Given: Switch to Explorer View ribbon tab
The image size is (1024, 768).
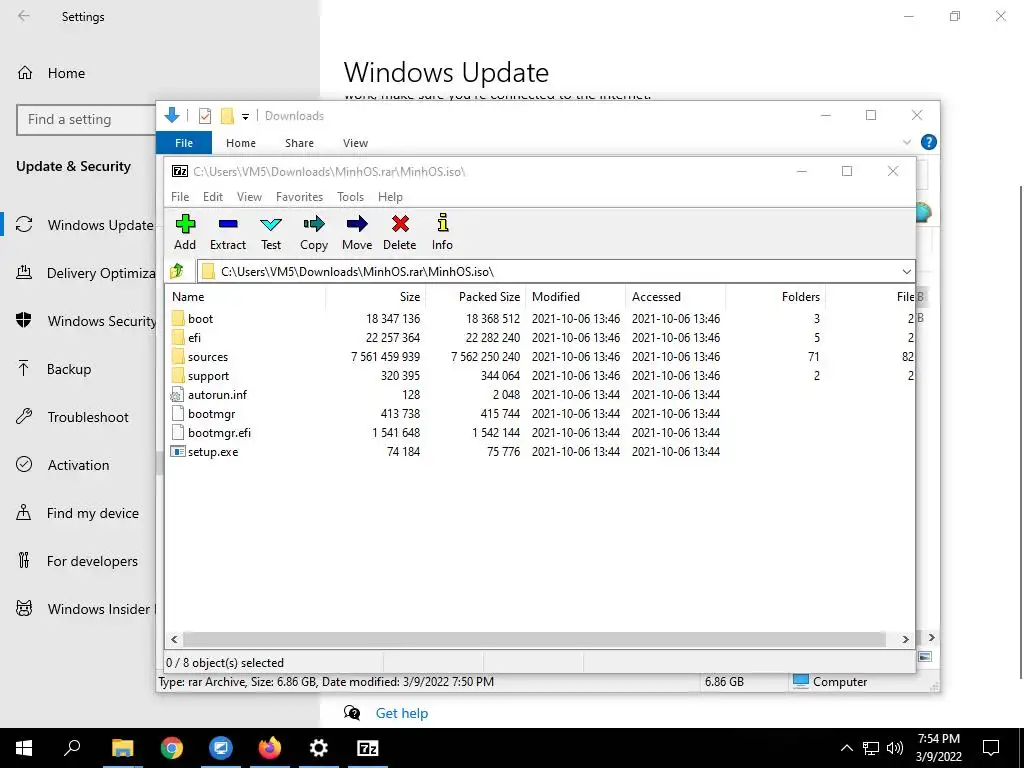Looking at the screenshot, I should (355, 142).
